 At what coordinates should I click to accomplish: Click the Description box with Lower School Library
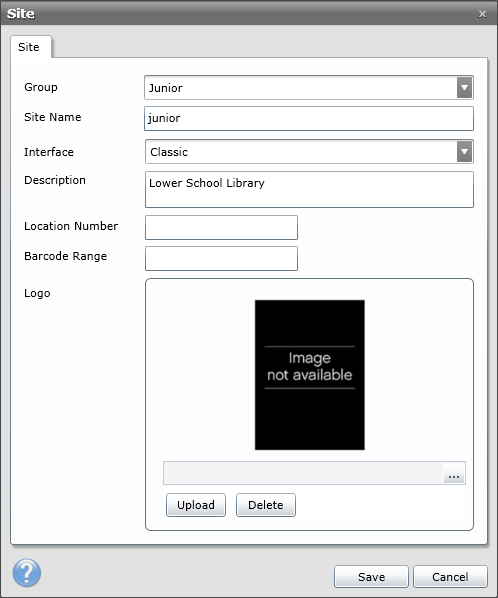pyautogui.click(x=309, y=190)
